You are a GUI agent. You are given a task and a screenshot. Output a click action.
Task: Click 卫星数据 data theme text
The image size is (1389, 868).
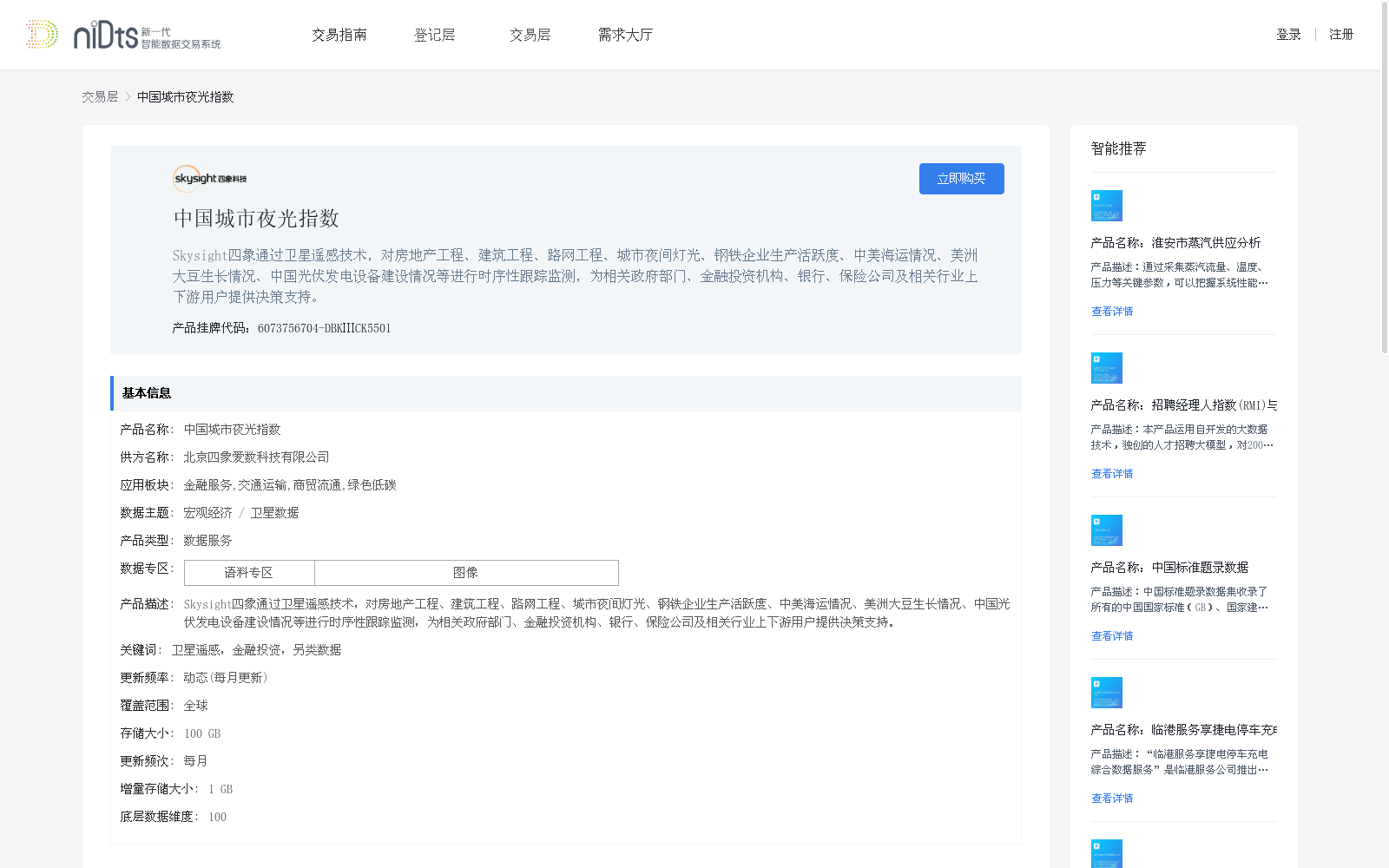pos(274,513)
